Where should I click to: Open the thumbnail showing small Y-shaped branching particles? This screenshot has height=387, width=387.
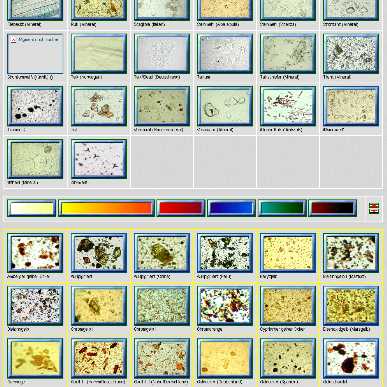[99, 159]
